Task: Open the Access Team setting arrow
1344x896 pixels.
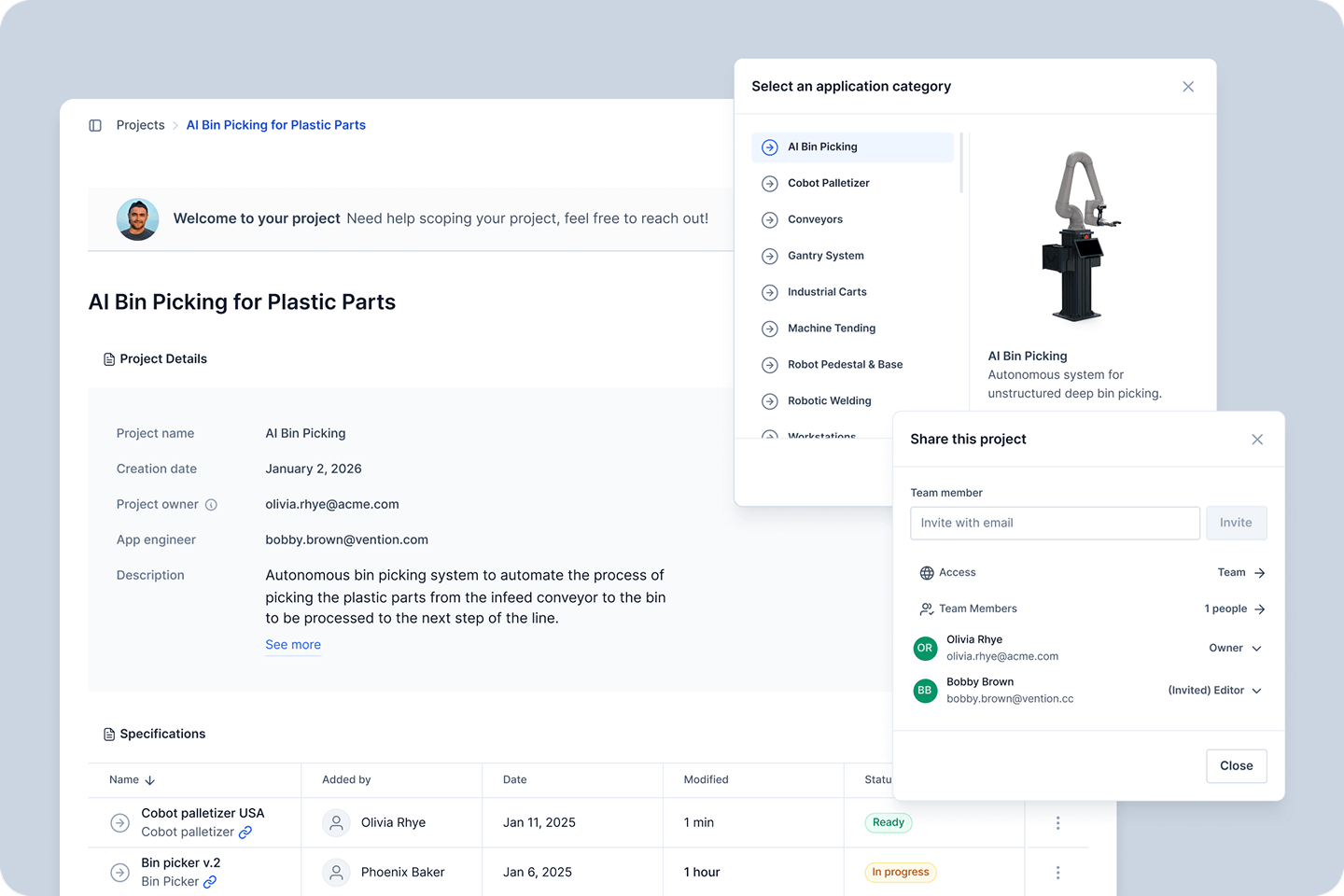Action: (x=1259, y=573)
